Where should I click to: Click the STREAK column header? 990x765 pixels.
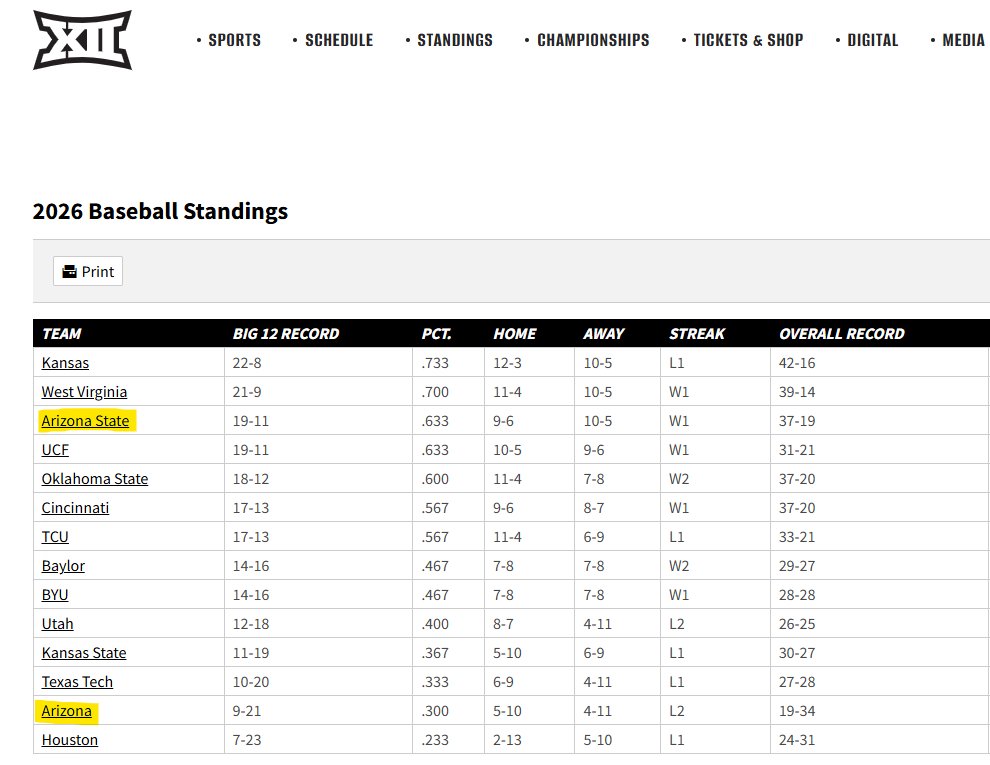tap(697, 334)
